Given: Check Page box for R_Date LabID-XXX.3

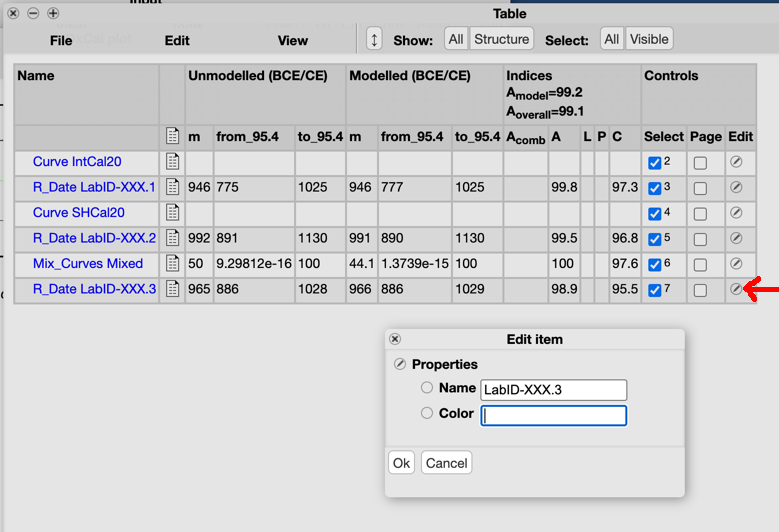Looking at the screenshot, I should click(701, 291).
